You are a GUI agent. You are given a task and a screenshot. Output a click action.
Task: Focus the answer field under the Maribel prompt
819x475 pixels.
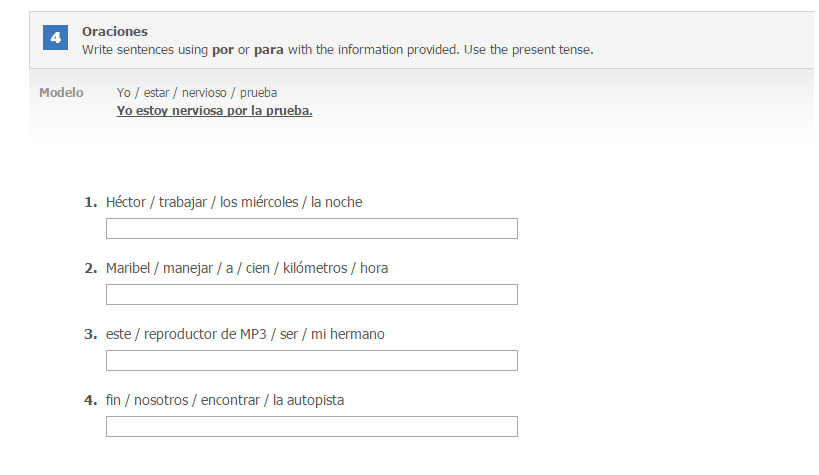pos(312,294)
